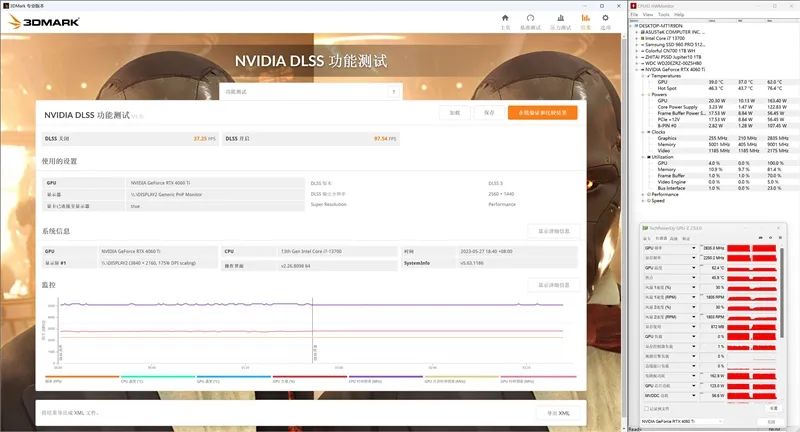Expand the Performance node in HWMonitor
The height and width of the screenshot is (432, 800).
point(643,194)
